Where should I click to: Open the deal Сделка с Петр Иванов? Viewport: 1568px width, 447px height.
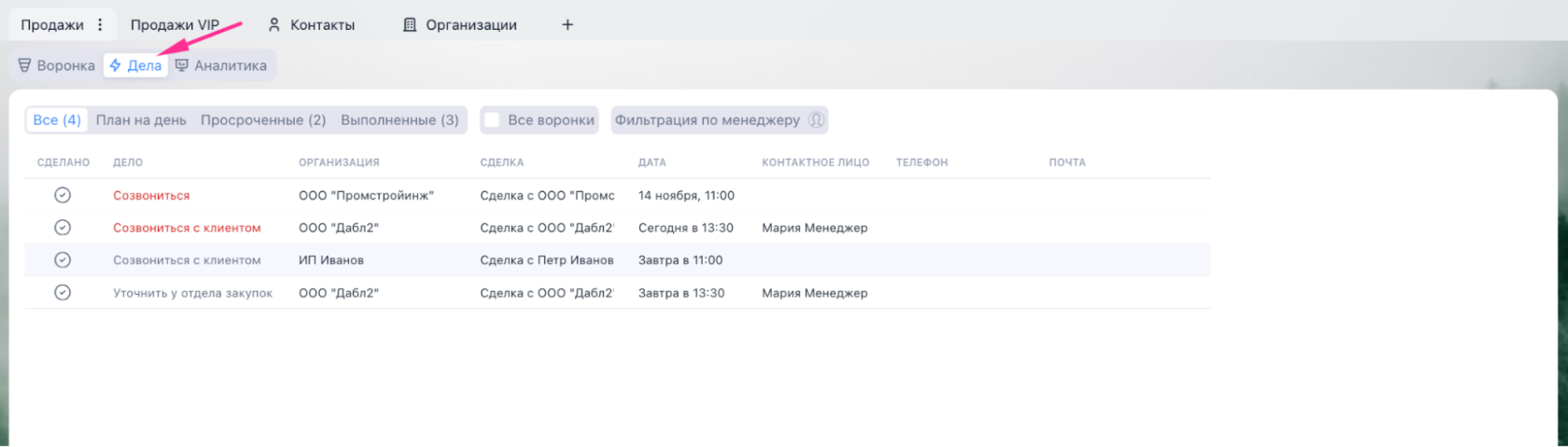click(546, 260)
